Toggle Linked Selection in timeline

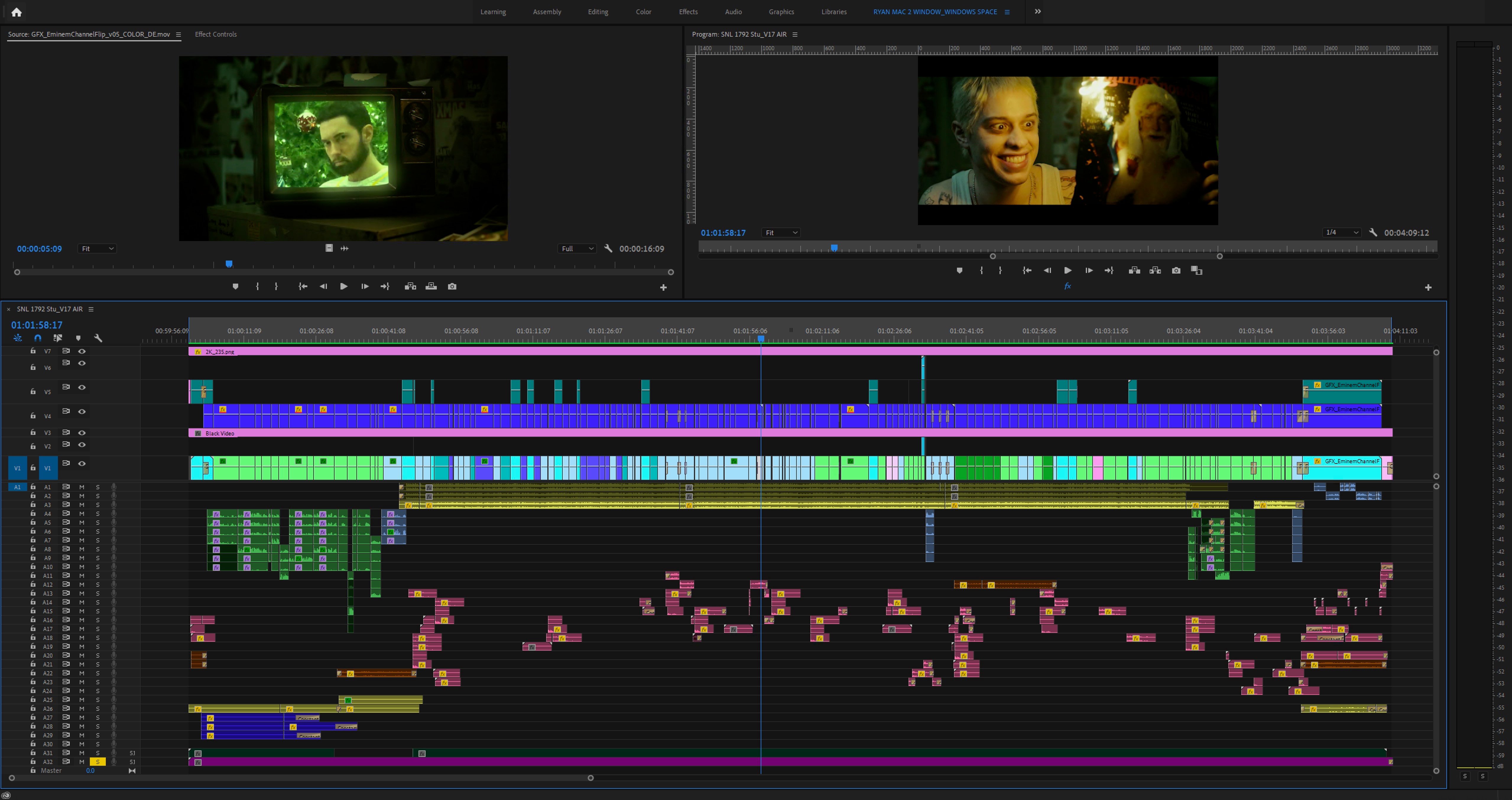(58, 338)
